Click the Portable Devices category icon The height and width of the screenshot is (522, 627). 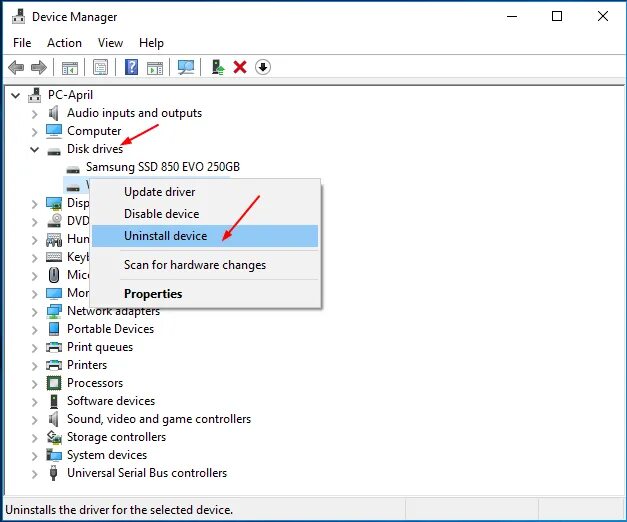click(54, 329)
